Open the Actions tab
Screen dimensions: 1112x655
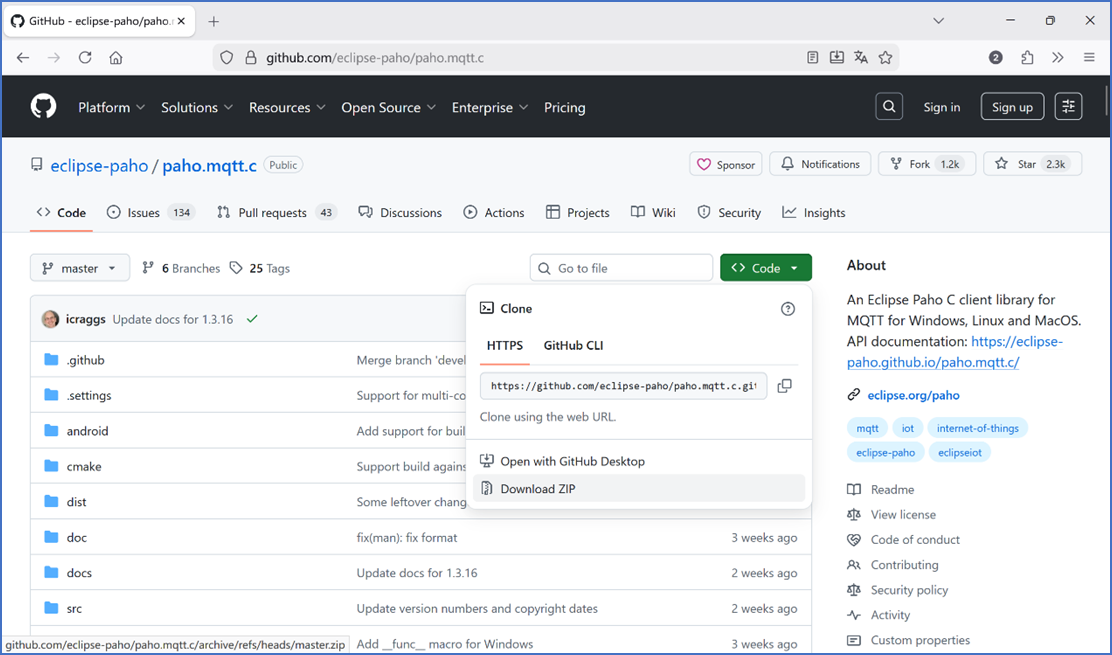494,213
